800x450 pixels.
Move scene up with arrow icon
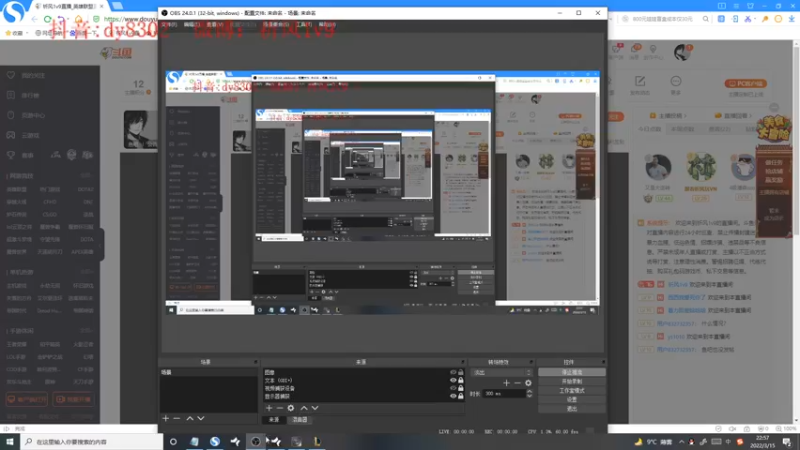tap(190, 418)
